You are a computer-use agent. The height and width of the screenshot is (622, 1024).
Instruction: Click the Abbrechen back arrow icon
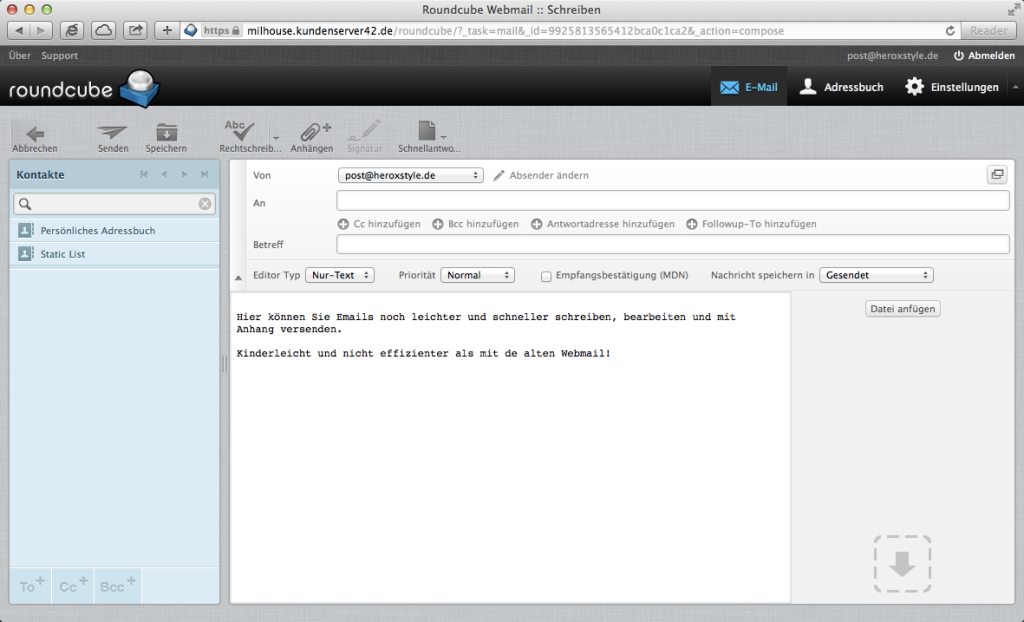(35, 134)
